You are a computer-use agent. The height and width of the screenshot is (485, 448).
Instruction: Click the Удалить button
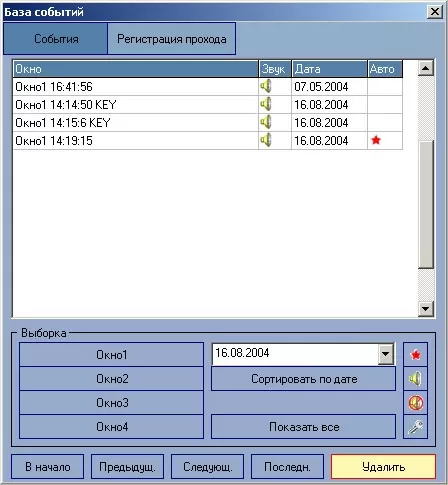click(383, 467)
